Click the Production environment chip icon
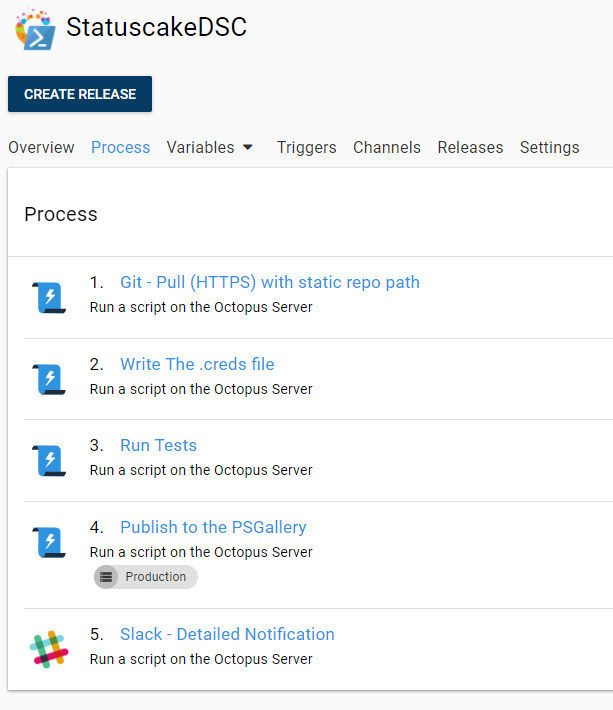Image resolution: width=613 pixels, height=710 pixels. (106, 577)
